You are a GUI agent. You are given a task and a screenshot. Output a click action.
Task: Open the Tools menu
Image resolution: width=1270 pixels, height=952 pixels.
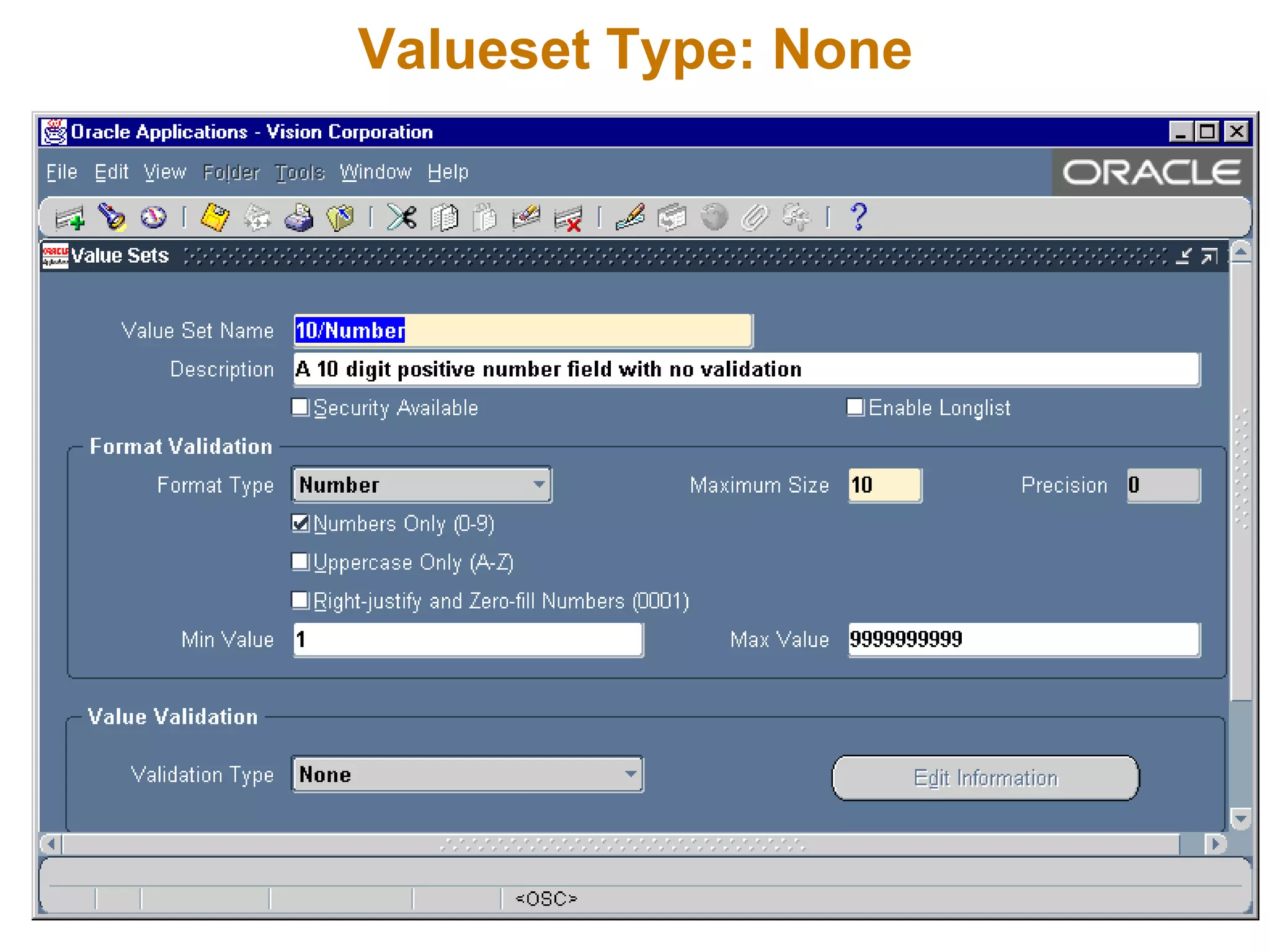(x=300, y=172)
